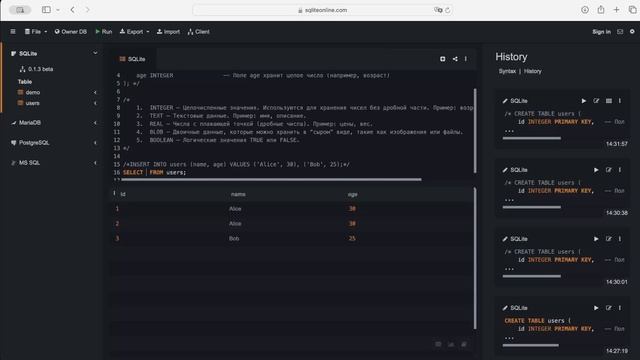Screen dimensions: 640x360
Task: Show table view for 14:31:57 entry
Action: (609, 101)
